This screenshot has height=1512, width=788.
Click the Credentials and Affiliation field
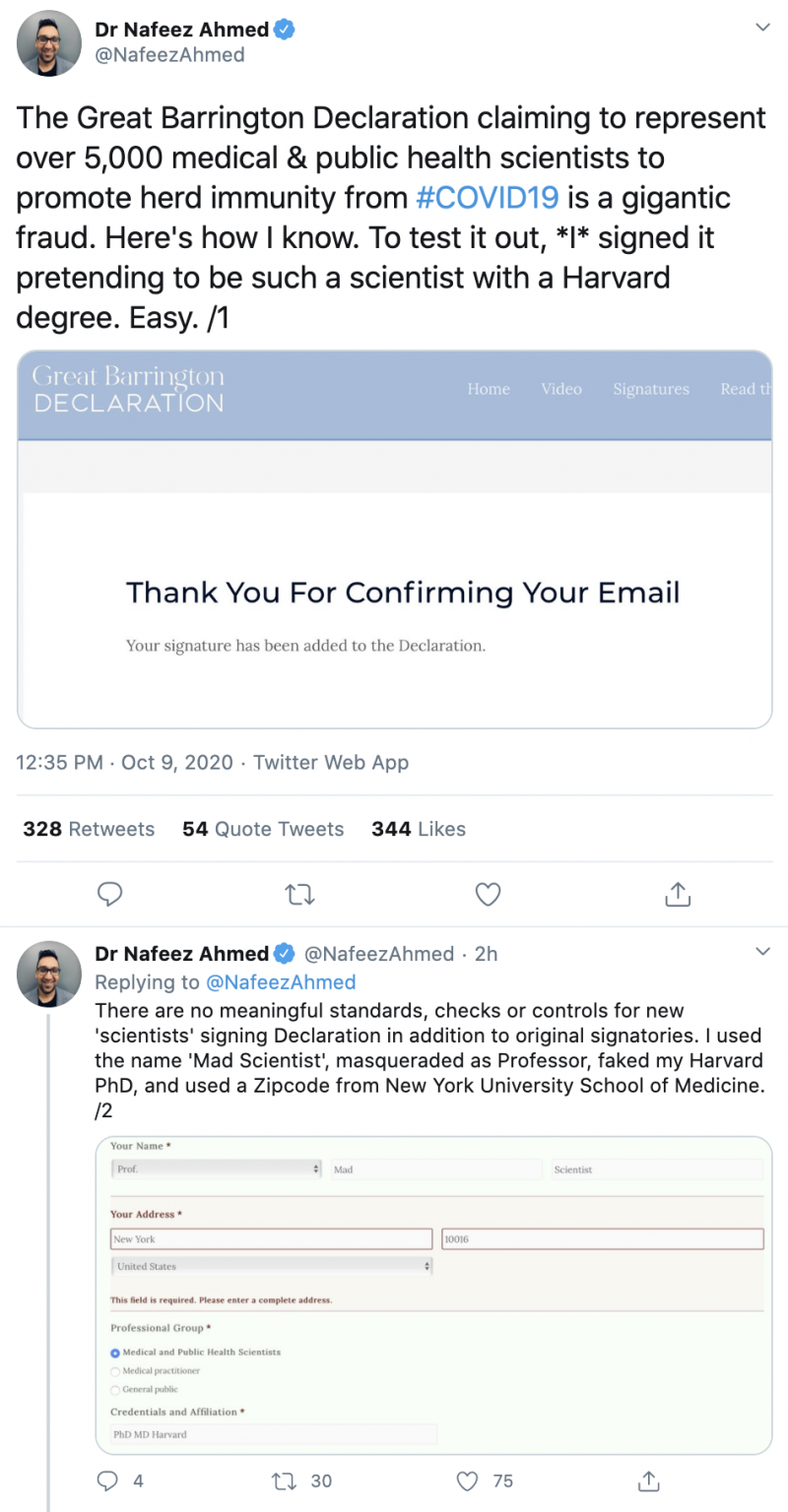274,1434
